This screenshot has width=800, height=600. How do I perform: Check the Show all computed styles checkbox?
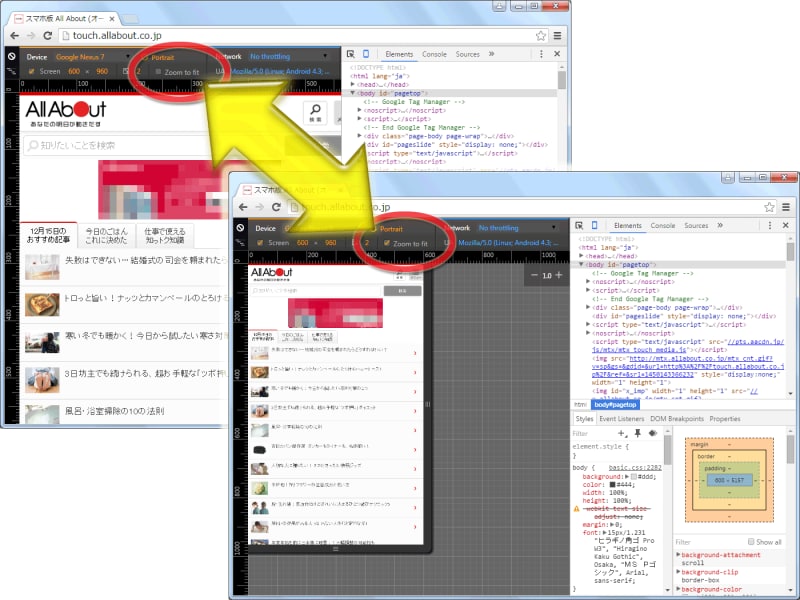click(751, 542)
